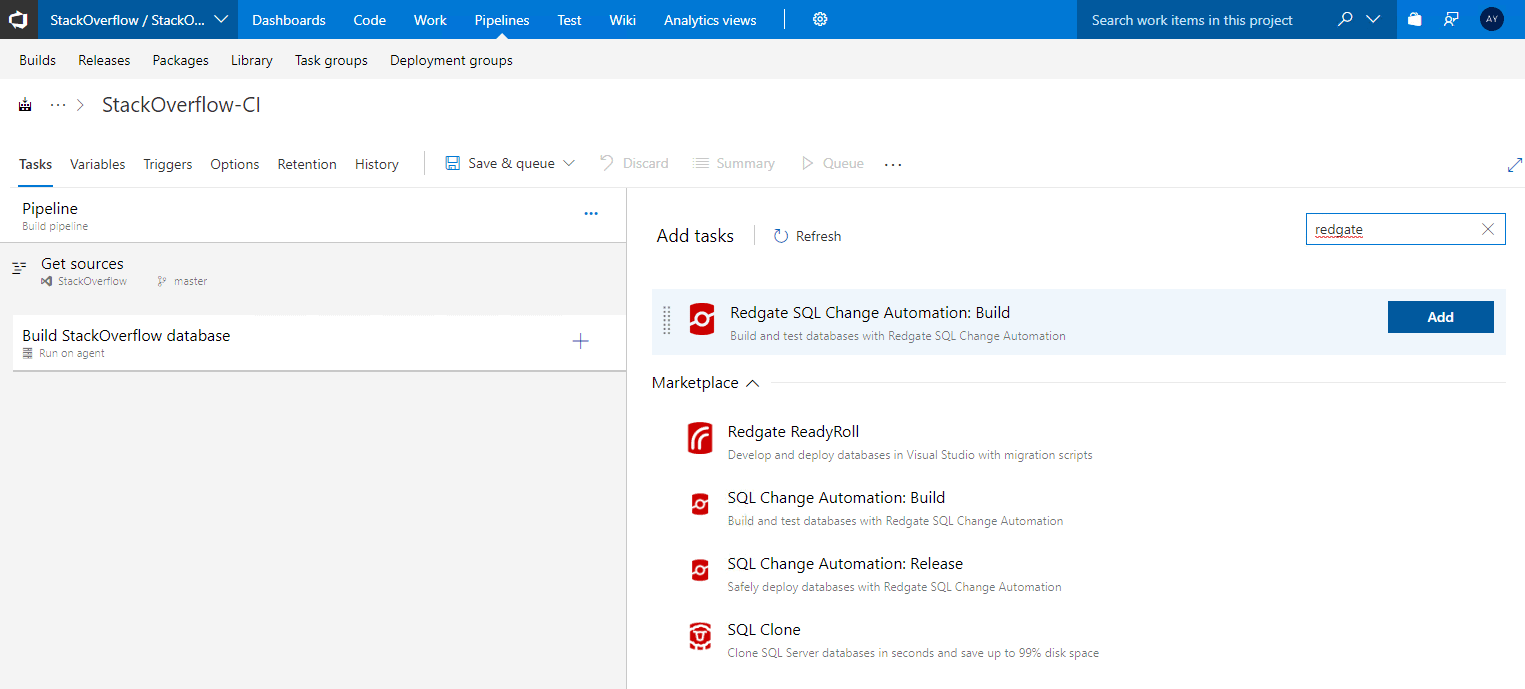Click the Refresh label
Viewport: 1525px width, 689px height.
(818, 236)
